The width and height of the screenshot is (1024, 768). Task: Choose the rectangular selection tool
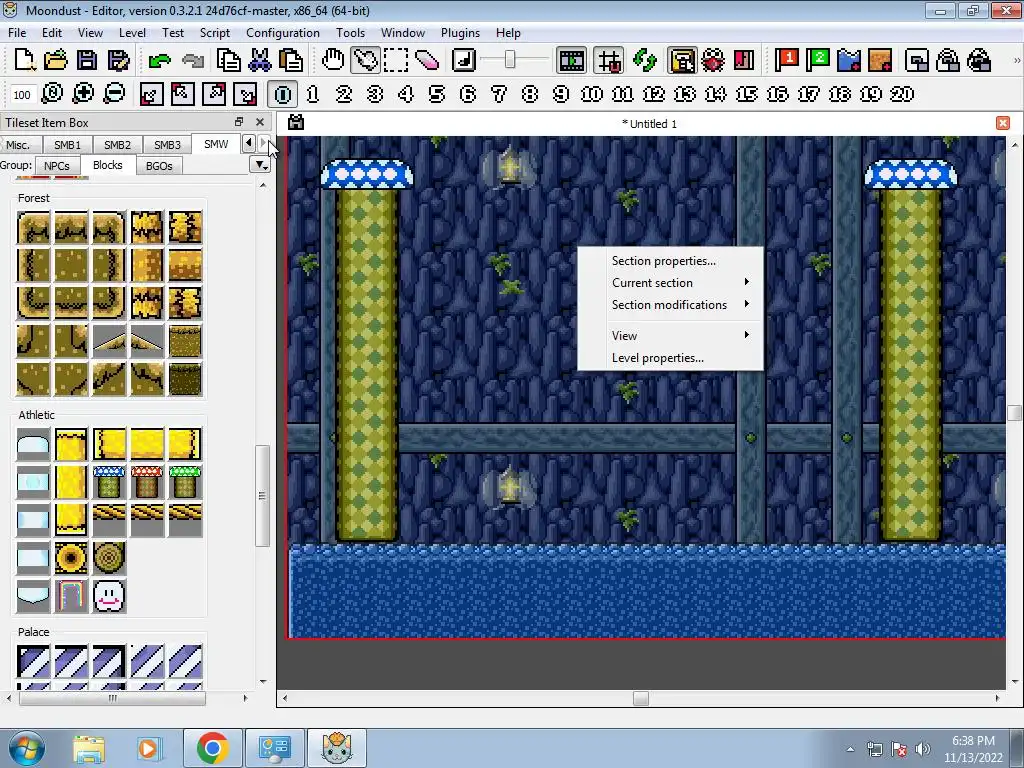(x=396, y=60)
